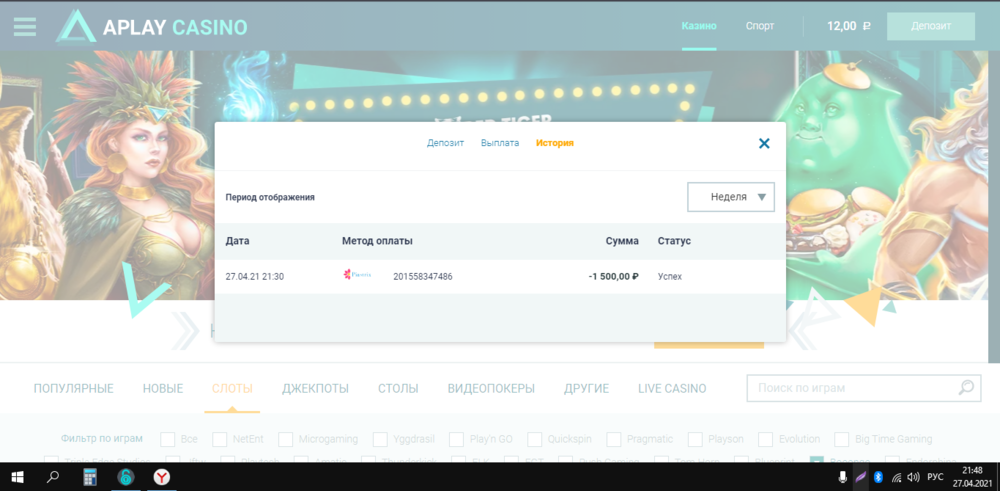Click the Депозит button in header
Viewport: 1000px width, 491px height.
tap(931, 26)
